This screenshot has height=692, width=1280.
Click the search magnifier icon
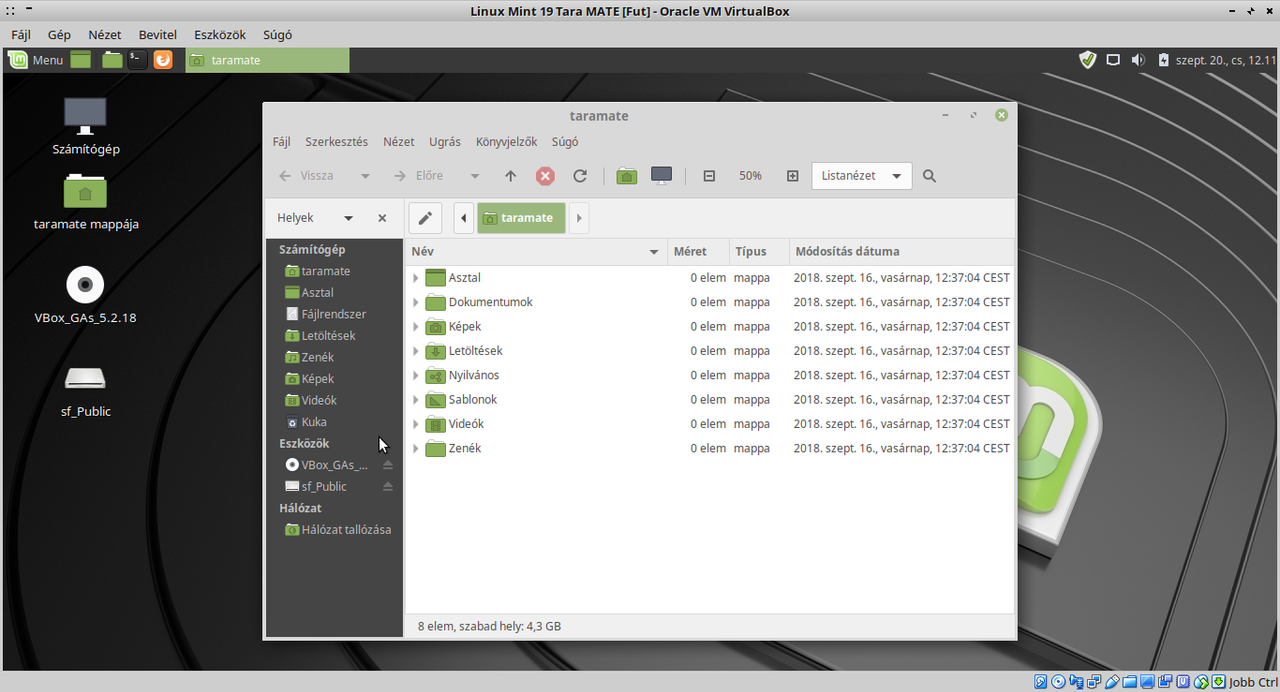[x=929, y=176]
